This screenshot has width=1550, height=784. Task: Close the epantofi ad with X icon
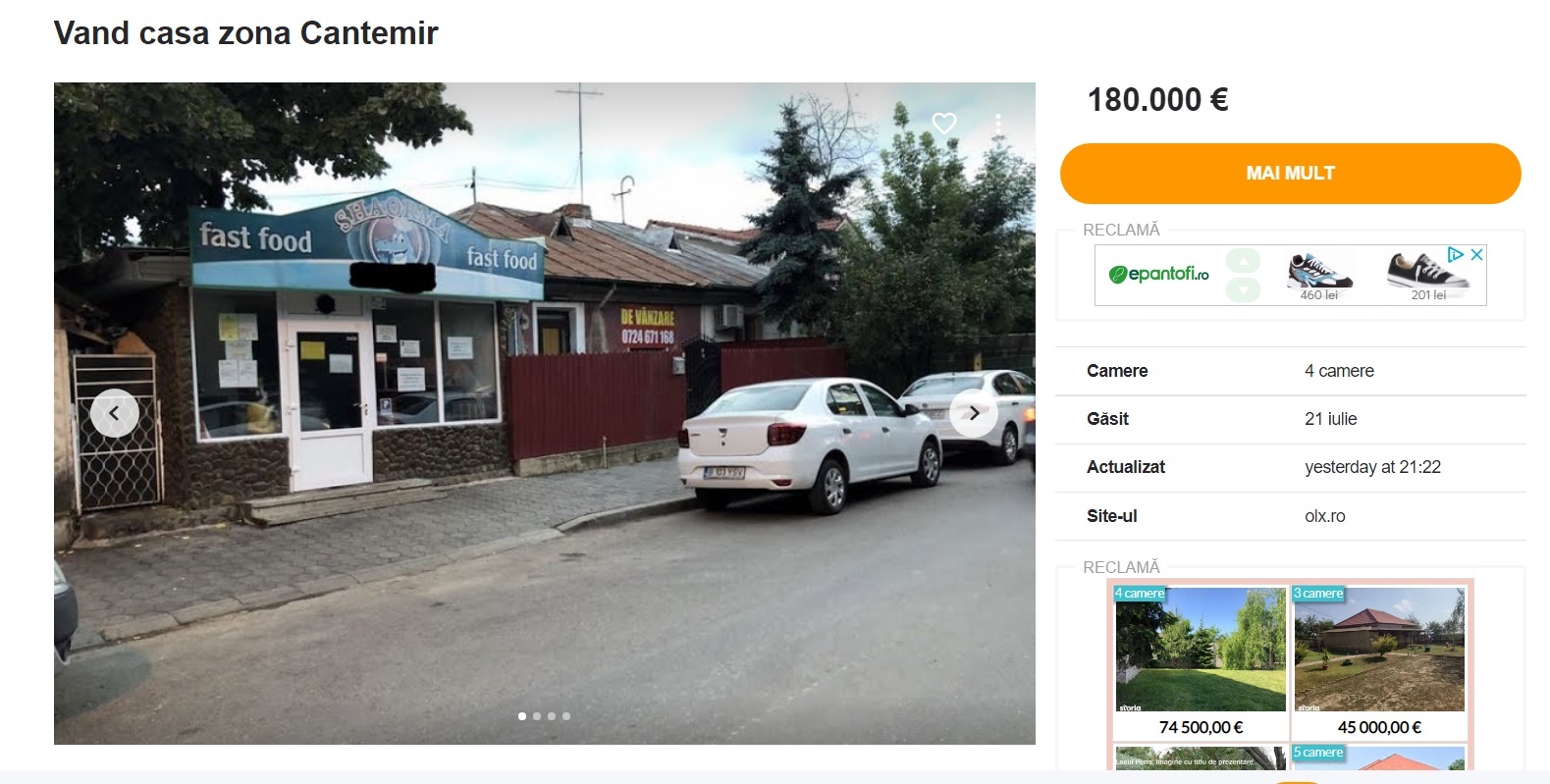(x=1476, y=254)
